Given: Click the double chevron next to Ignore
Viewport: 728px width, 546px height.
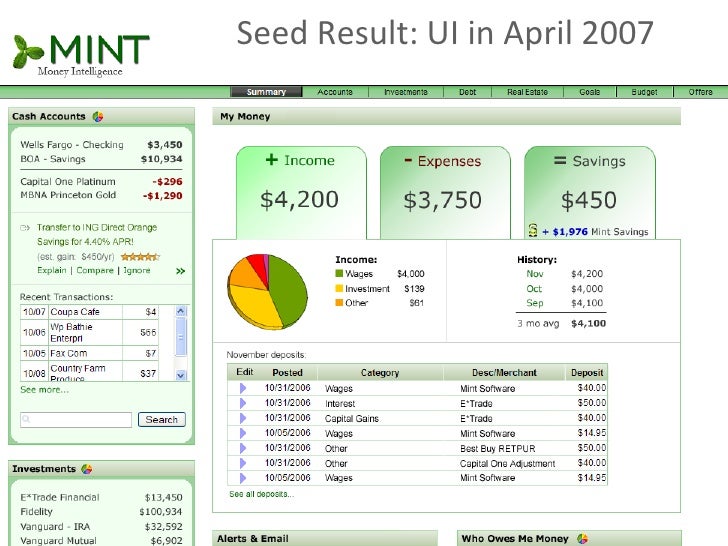Looking at the screenshot, I should coord(181,271).
